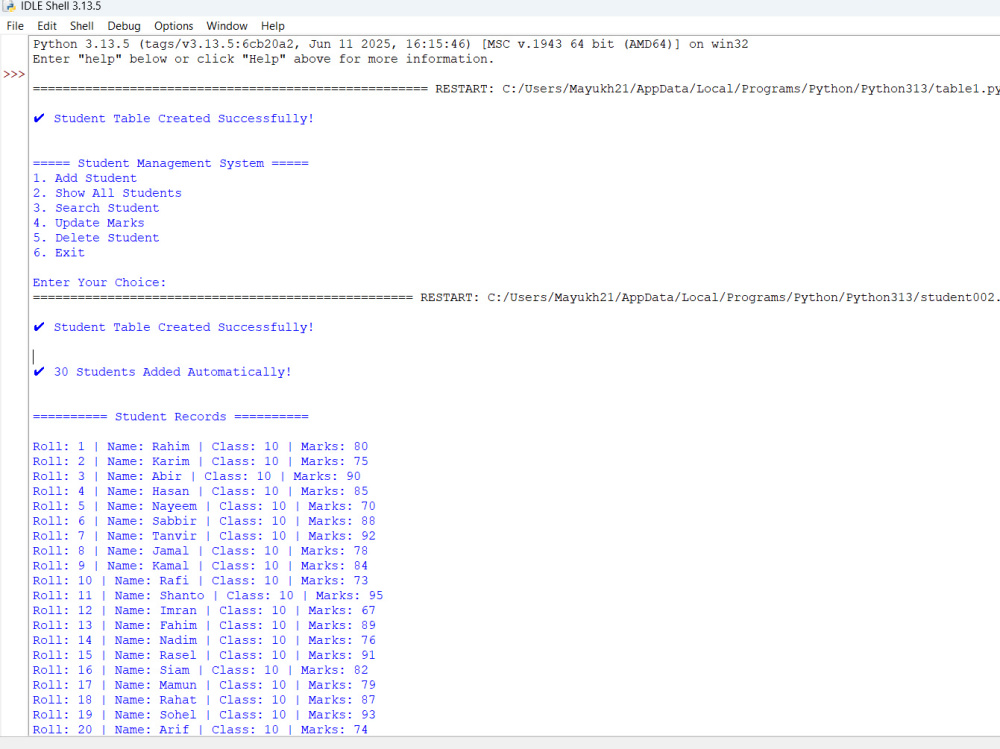This screenshot has width=1000, height=749.
Task: Click the Roll: 9 Kamal record
Action: 200,566
